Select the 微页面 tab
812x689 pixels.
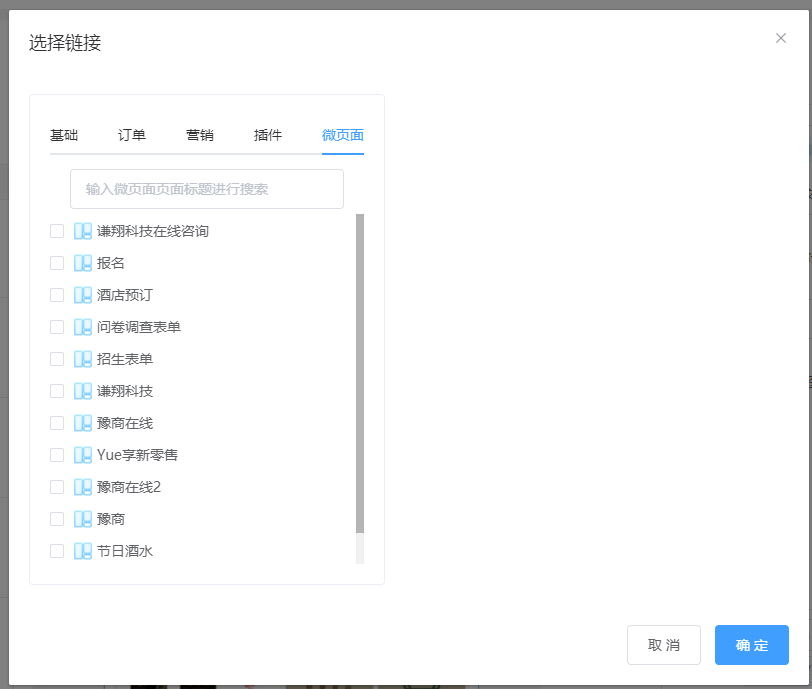[343, 135]
